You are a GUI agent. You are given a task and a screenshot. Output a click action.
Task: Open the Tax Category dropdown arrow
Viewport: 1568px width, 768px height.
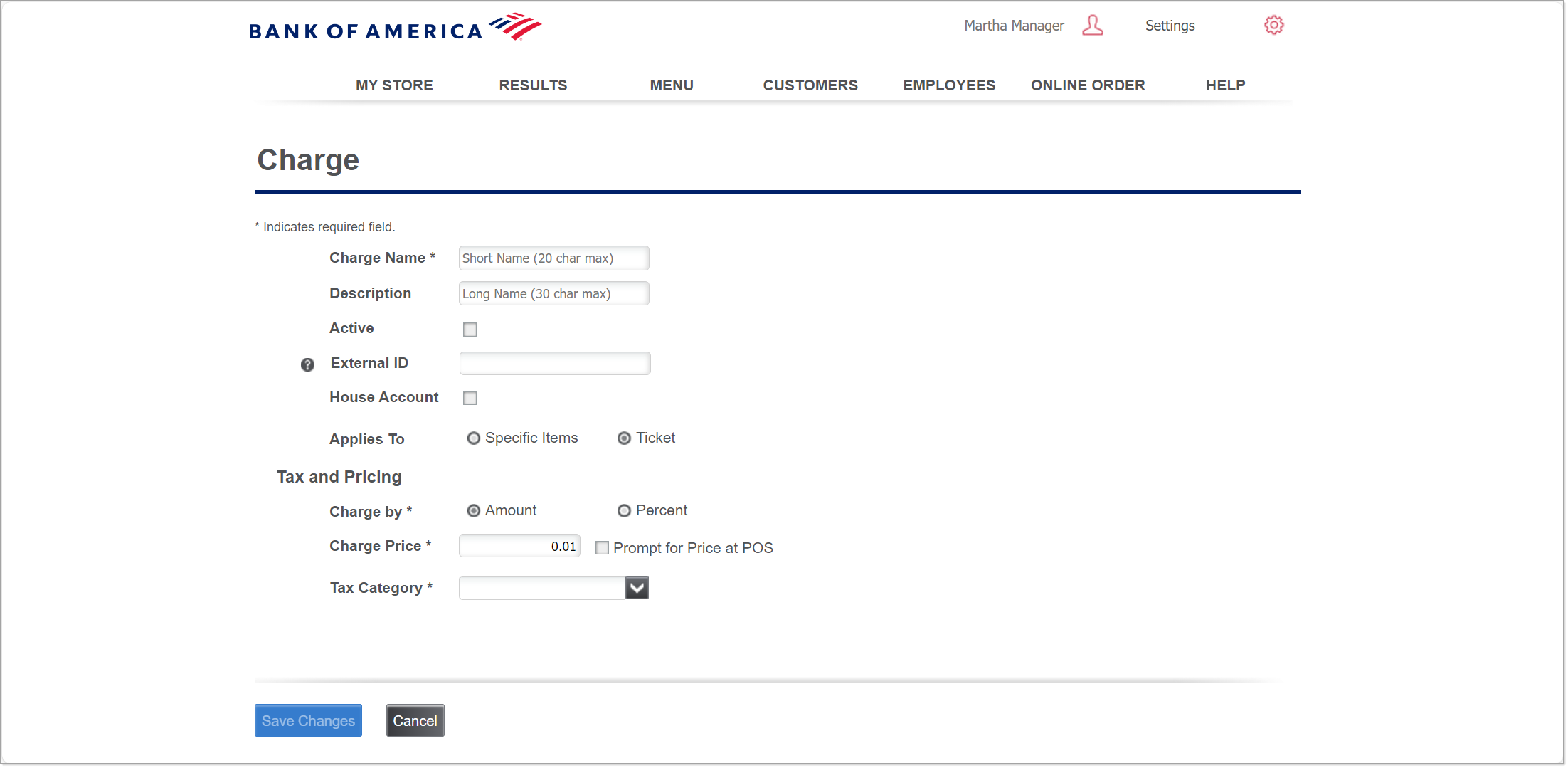coord(637,588)
